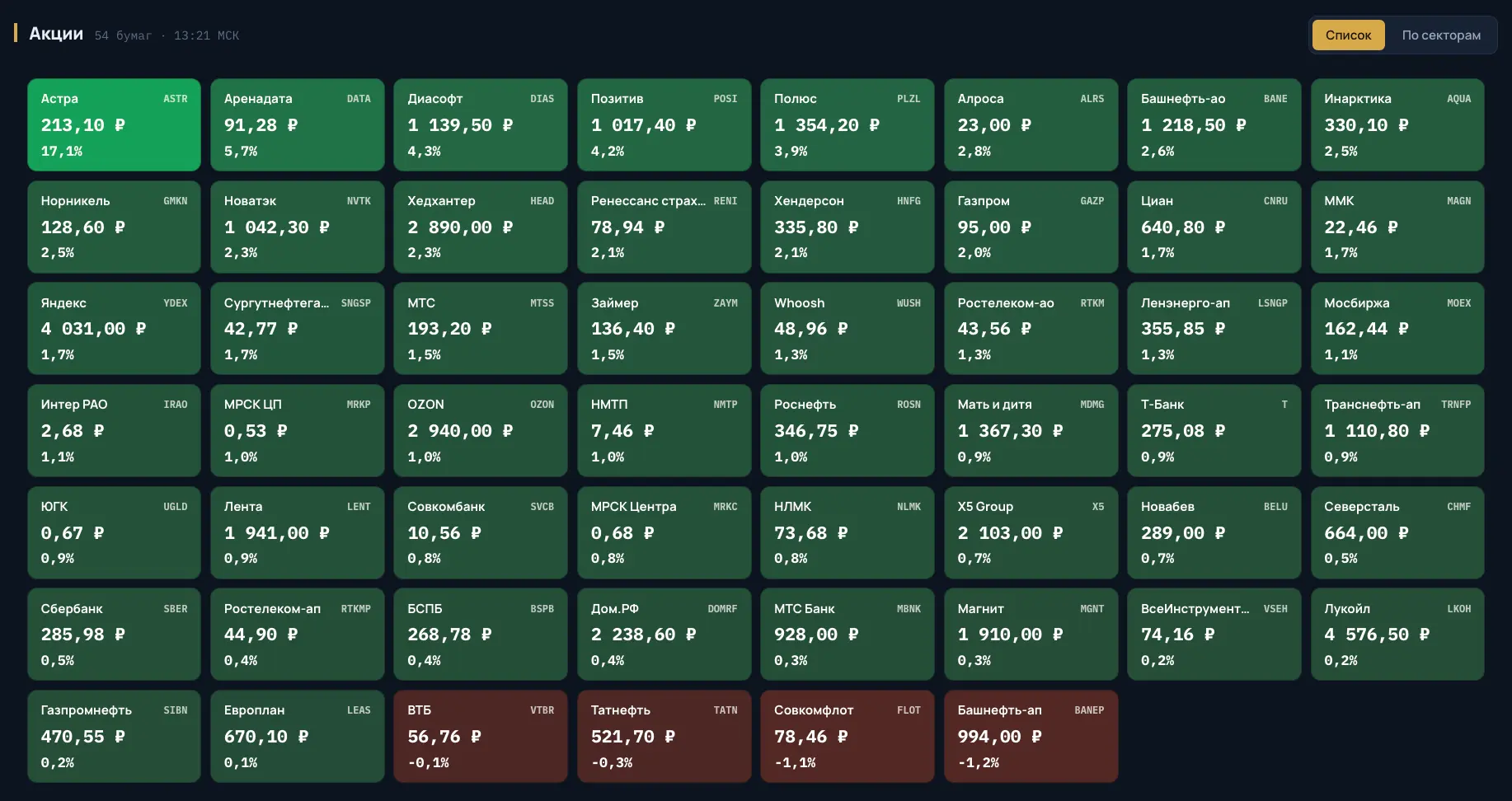Select the Новатэк NVTK tile

coord(298,227)
